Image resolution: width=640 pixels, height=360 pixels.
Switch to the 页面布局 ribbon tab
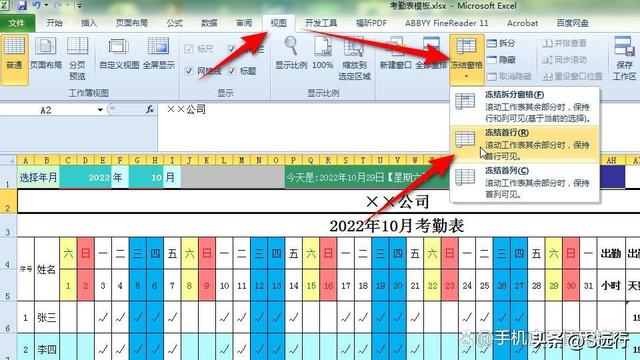click(x=131, y=23)
